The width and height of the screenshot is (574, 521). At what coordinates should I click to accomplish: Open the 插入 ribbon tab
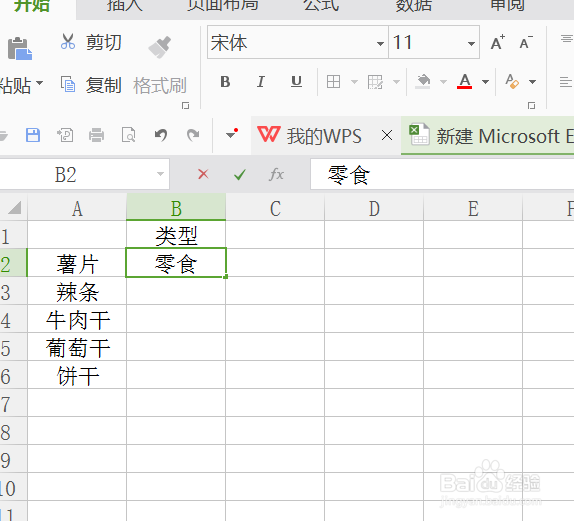[x=124, y=6]
